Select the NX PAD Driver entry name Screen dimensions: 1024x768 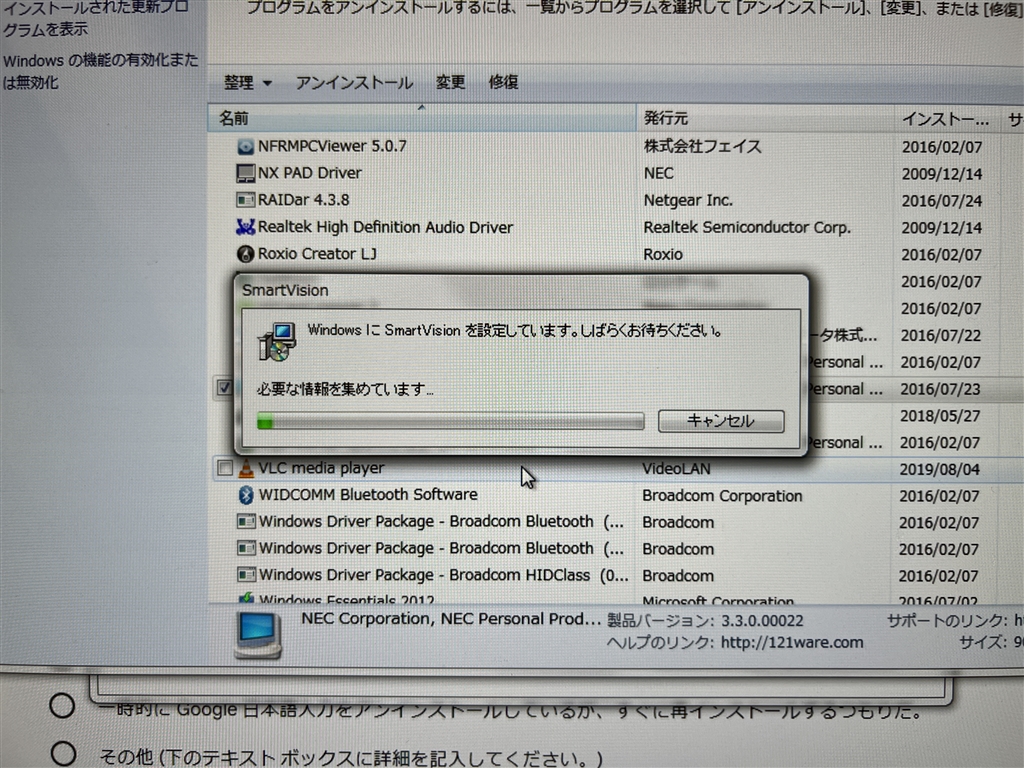tap(310, 173)
